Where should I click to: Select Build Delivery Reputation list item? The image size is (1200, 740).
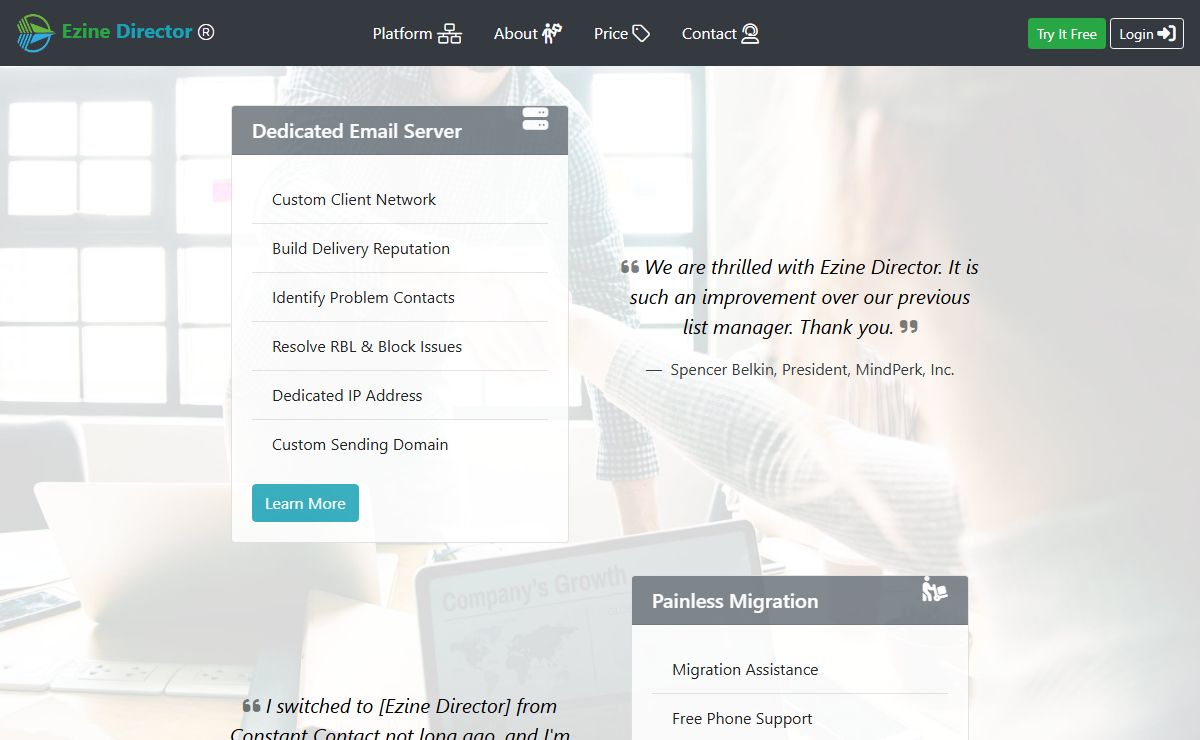(400, 248)
